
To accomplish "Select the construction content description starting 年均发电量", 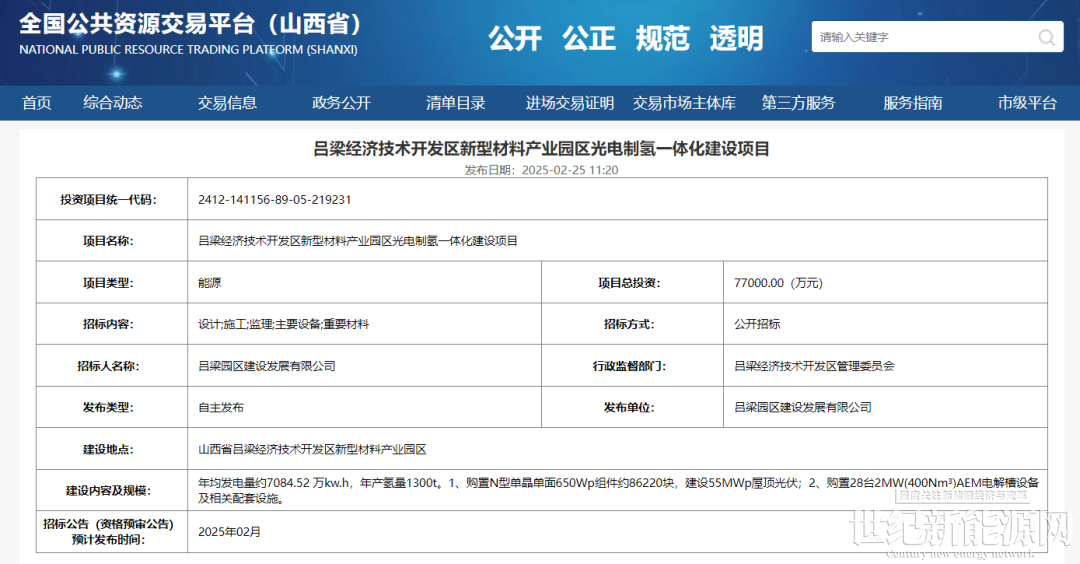I will pos(618,490).
